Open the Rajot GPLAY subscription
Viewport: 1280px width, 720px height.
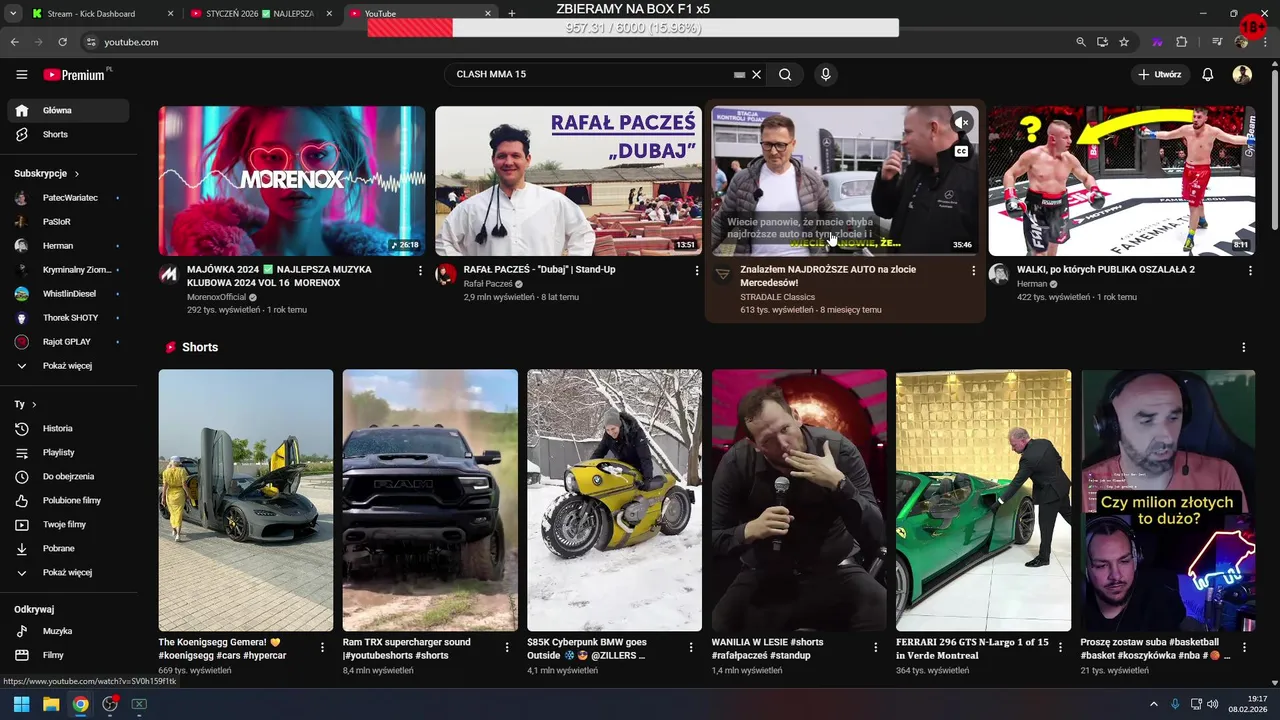point(67,341)
